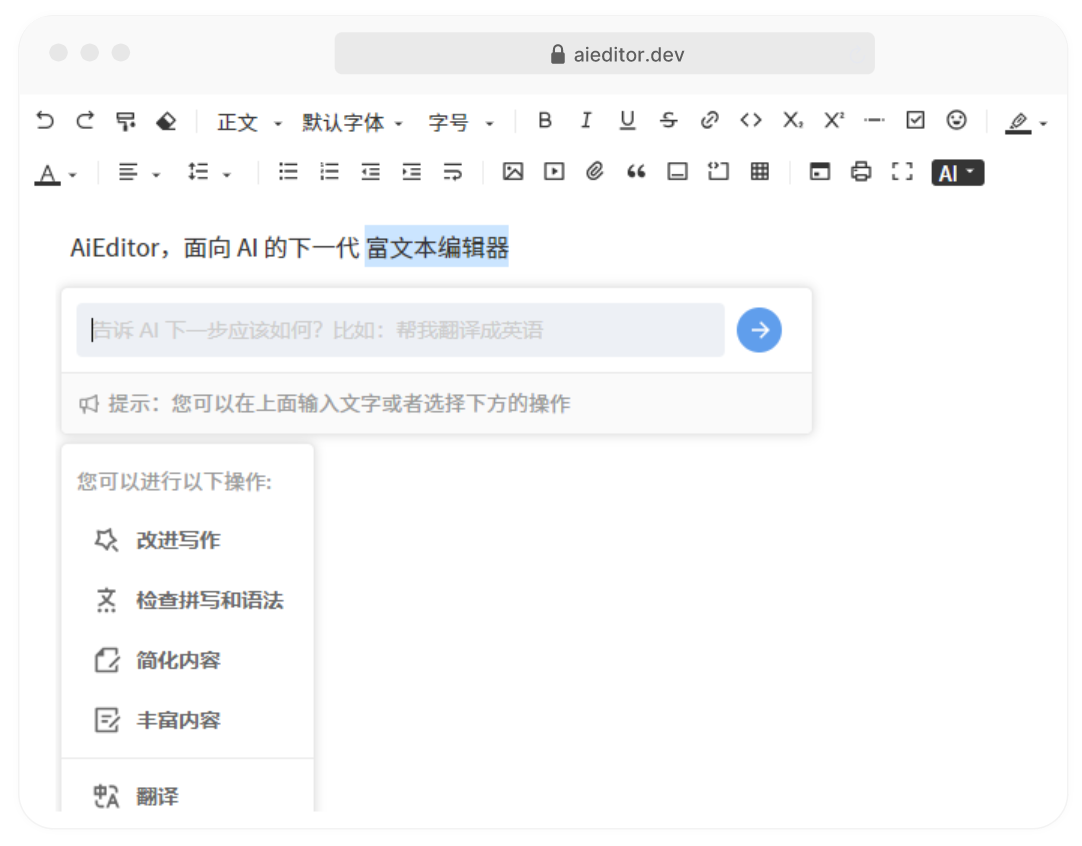The height and width of the screenshot is (846, 1082).
Task: Insert a todo checkbox list
Action: click(915, 120)
